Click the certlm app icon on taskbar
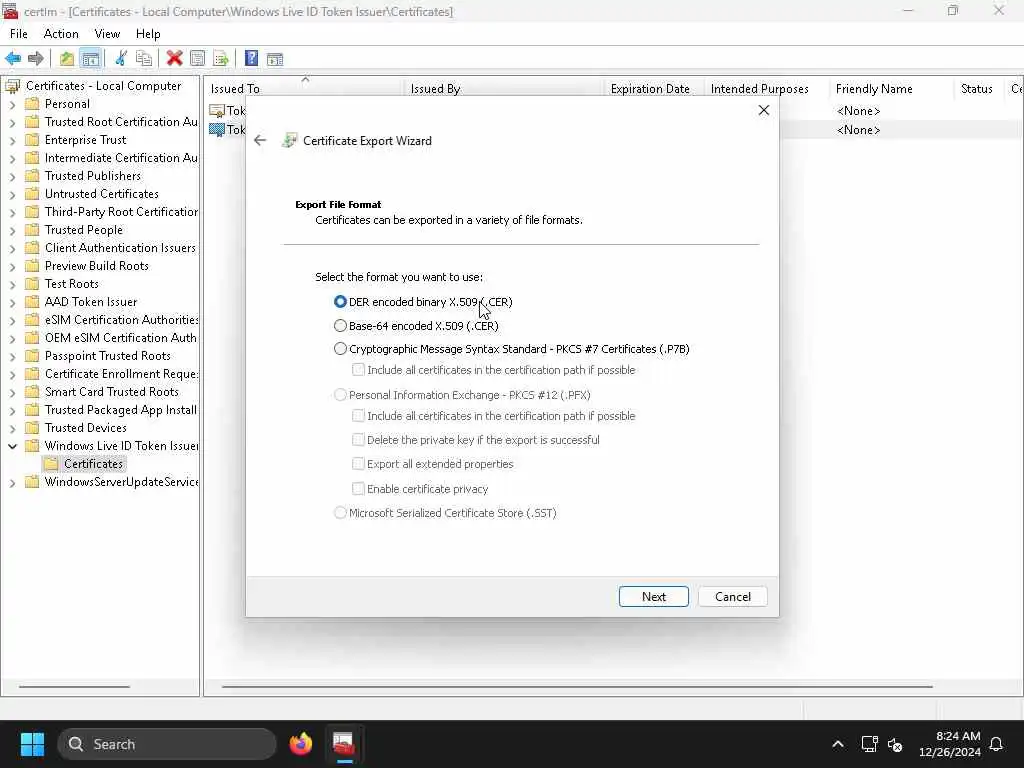This screenshot has height=768, width=1024. click(x=344, y=744)
